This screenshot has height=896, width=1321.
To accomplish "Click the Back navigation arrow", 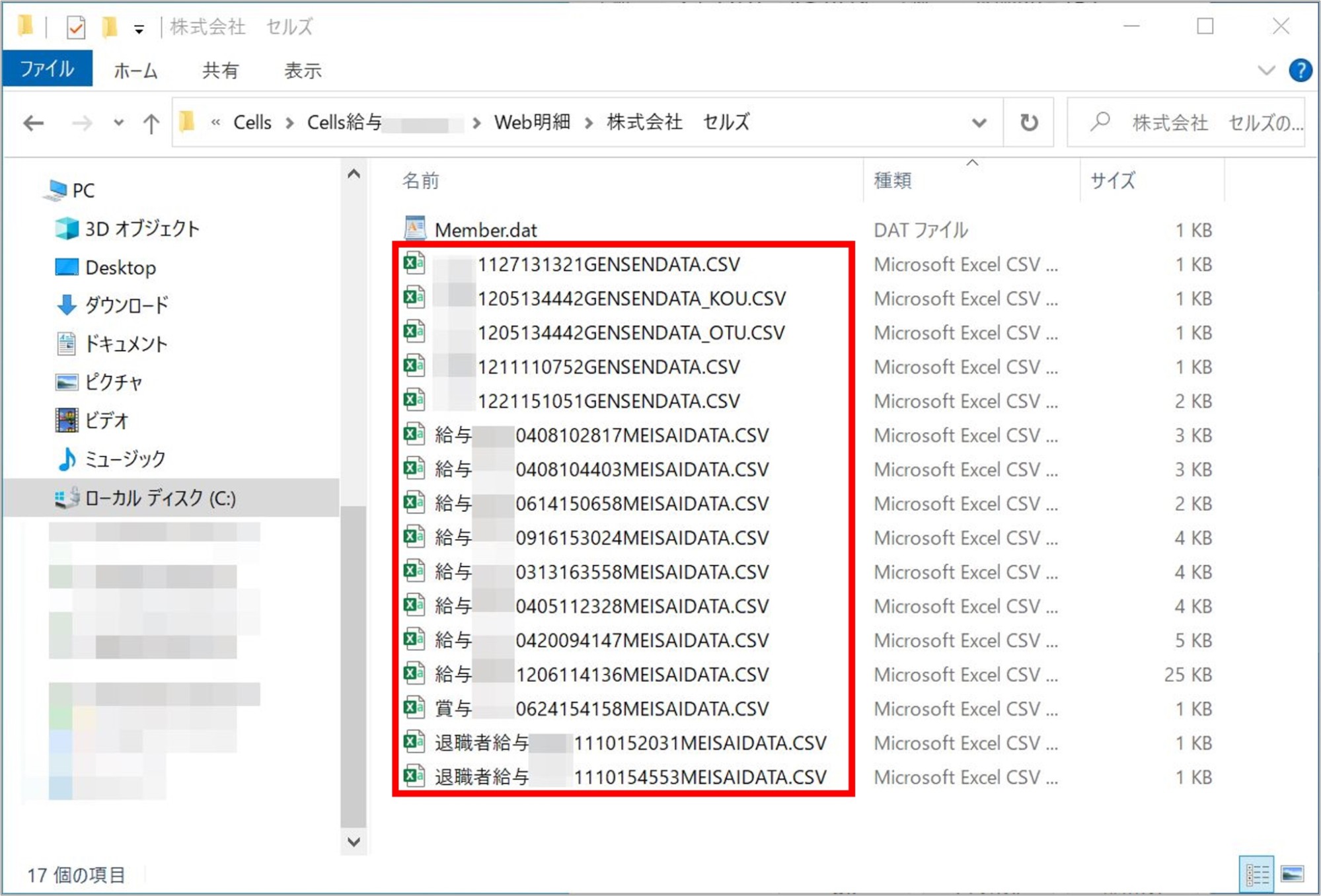I will pos(33,123).
